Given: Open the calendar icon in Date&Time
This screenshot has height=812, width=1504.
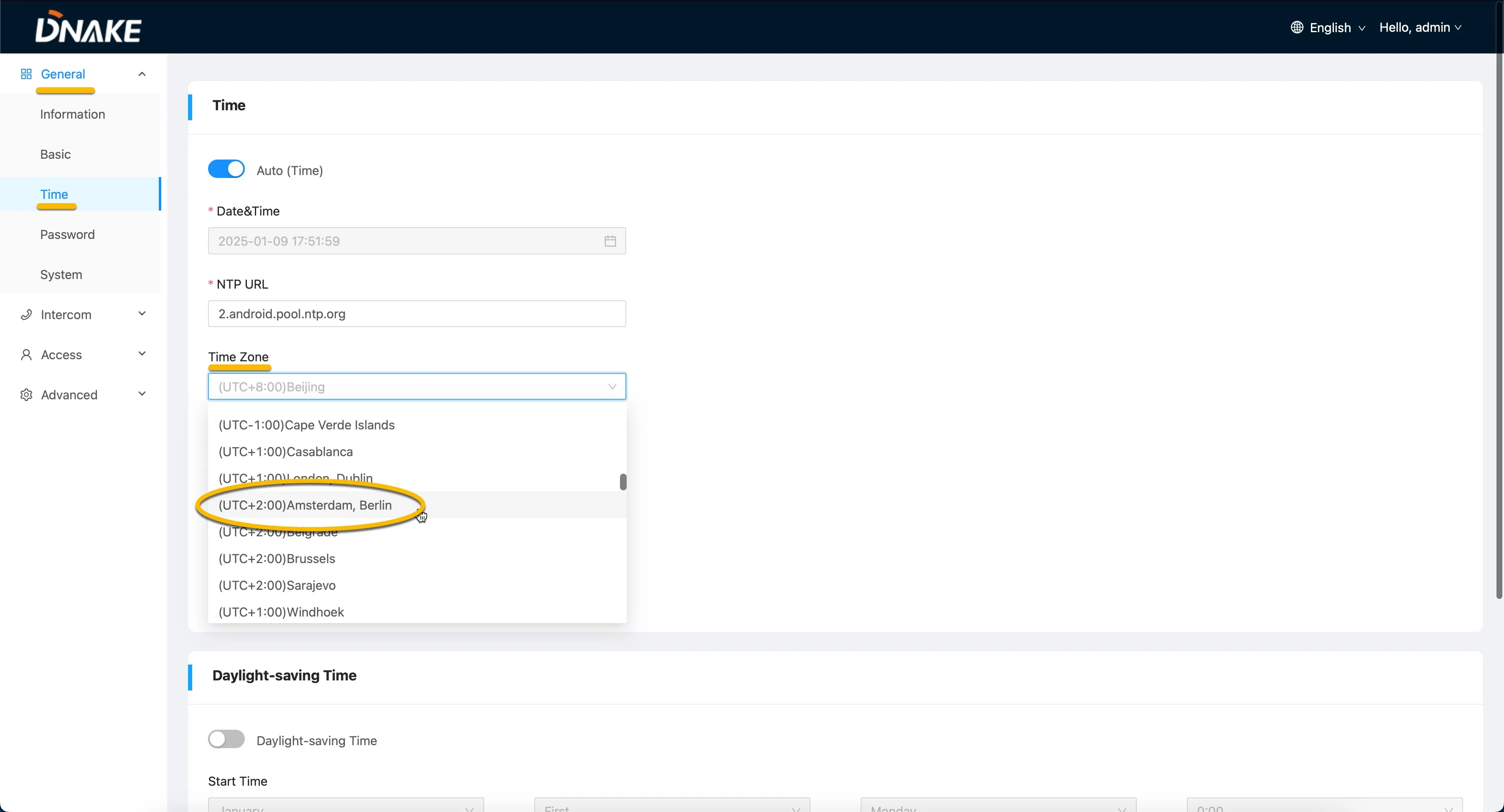Looking at the screenshot, I should (x=610, y=241).
